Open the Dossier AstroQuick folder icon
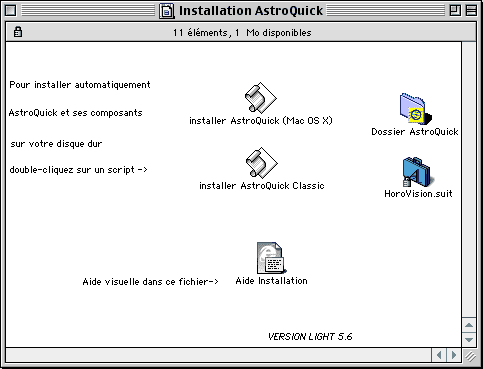This screenshot has height=369, width=483. coord(415,109)
